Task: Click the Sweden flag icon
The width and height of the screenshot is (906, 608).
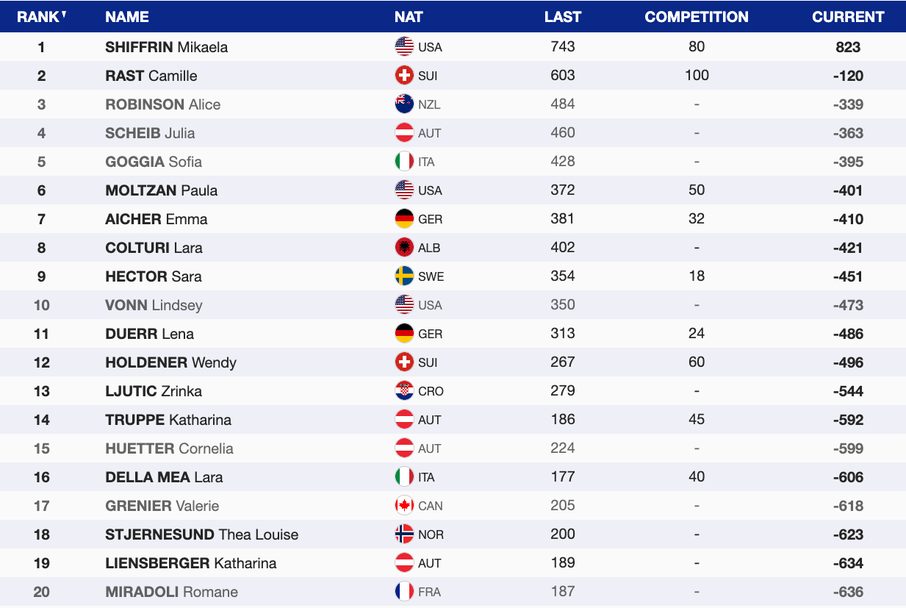Action: (x=404, y=276)
